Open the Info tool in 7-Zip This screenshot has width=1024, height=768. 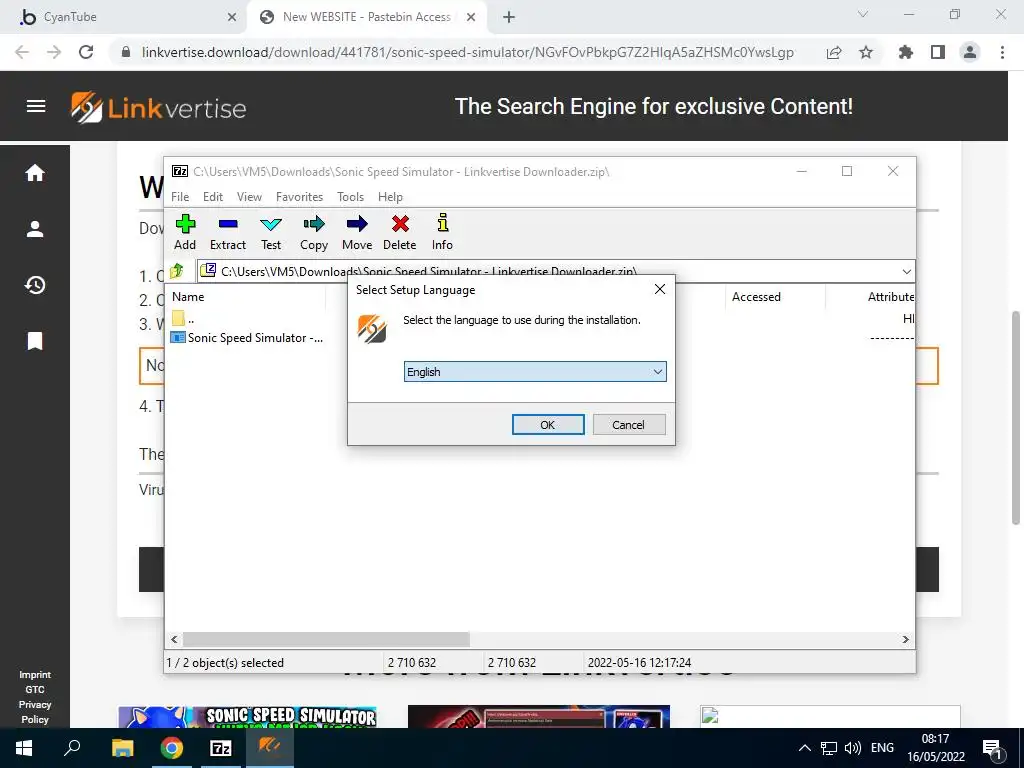click(442, 232)
